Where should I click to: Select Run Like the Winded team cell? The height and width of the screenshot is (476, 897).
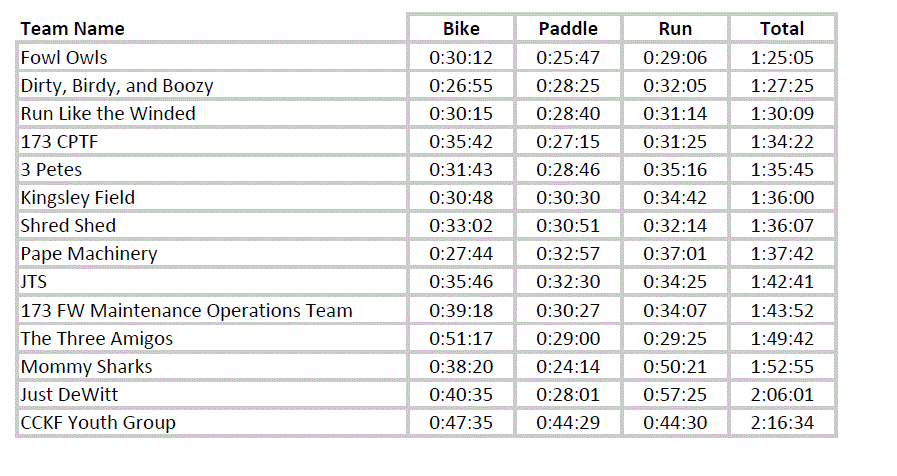coord(108,113)
